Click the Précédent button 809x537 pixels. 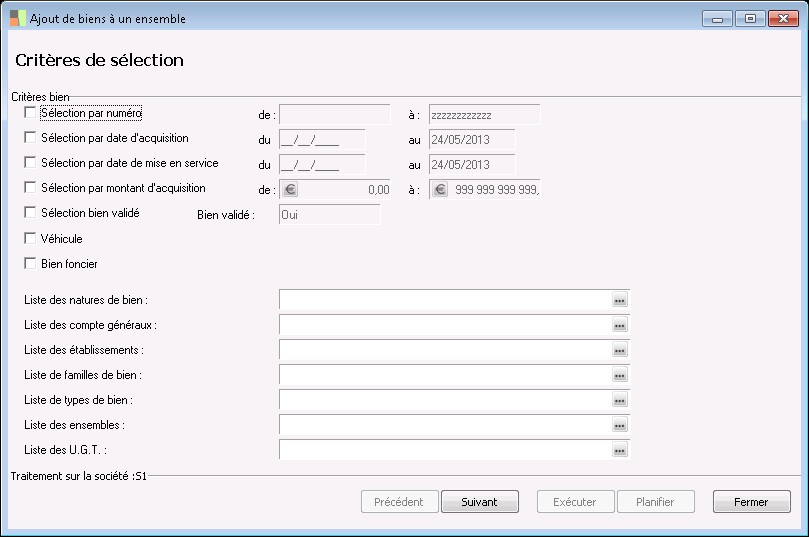(x=399, y=501)
